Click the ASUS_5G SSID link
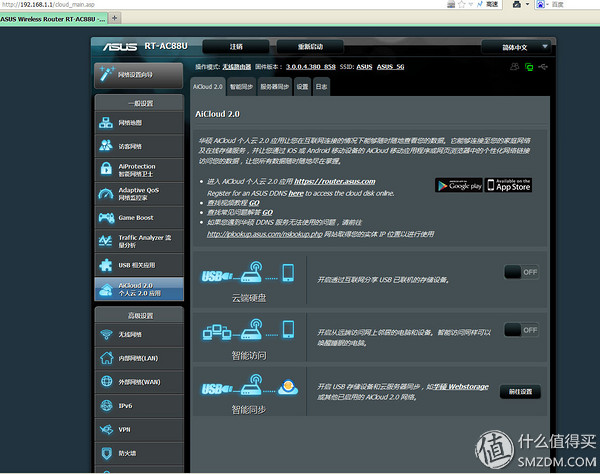Image resolution: width=600 pixels, height=474 pixels. pyautogui.click(x=390, y=67)
